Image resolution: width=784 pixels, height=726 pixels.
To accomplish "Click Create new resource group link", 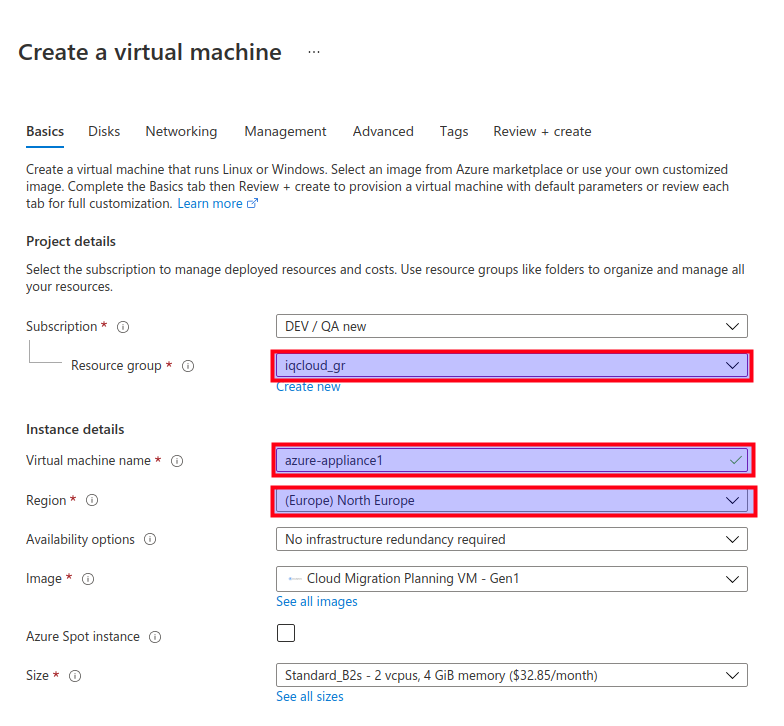I will pos(308,387).
